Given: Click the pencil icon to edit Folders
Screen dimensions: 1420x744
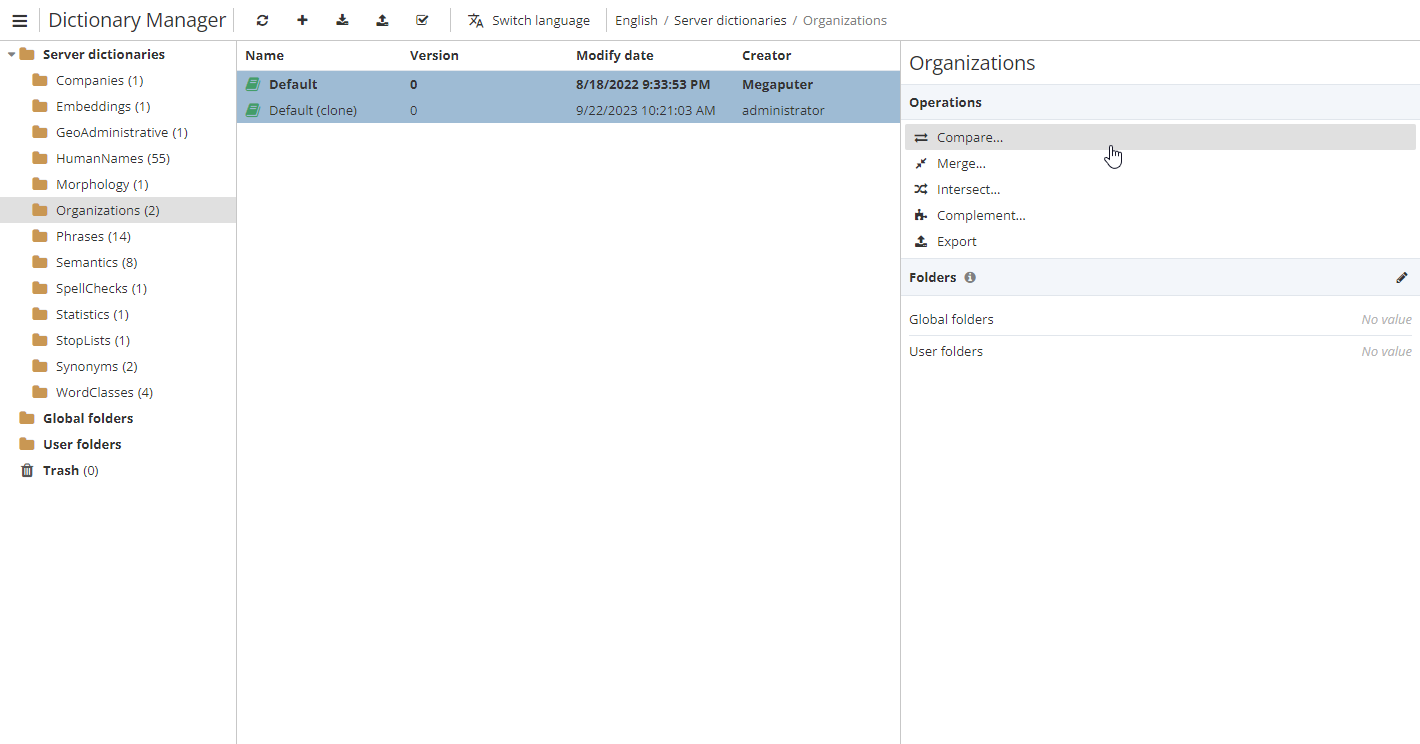Looking at the screenshot, I should 1401,278.
